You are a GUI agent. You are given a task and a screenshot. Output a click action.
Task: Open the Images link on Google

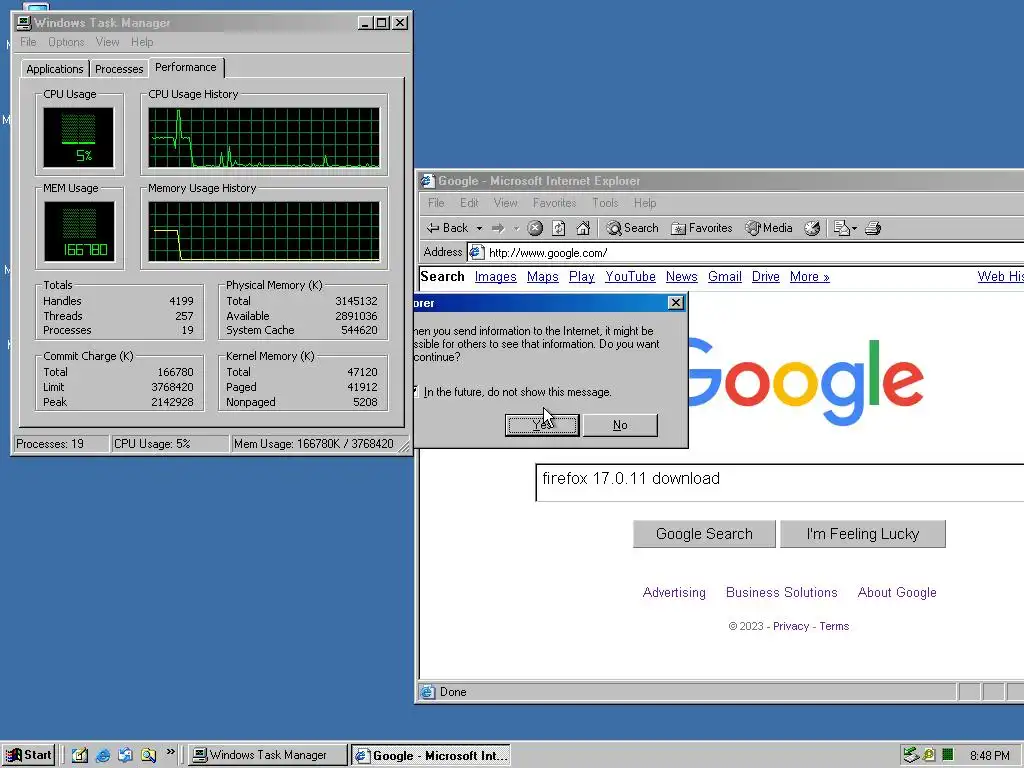point(496,277)
